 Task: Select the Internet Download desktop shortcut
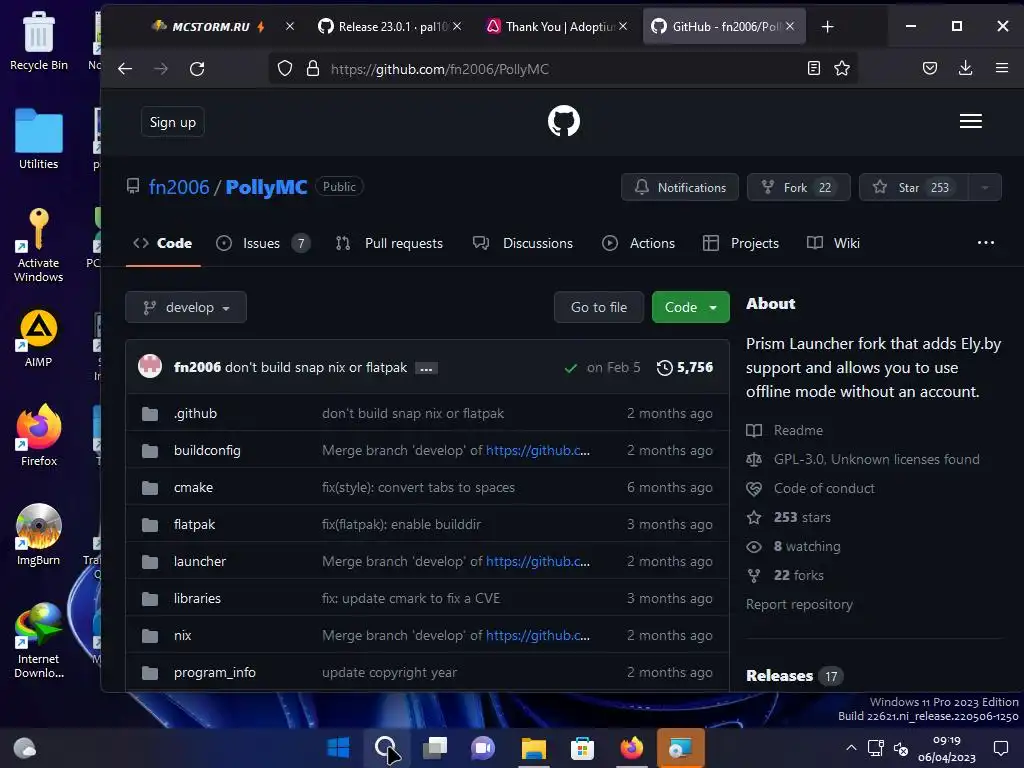pyautogui.click(x=39, y=641)
